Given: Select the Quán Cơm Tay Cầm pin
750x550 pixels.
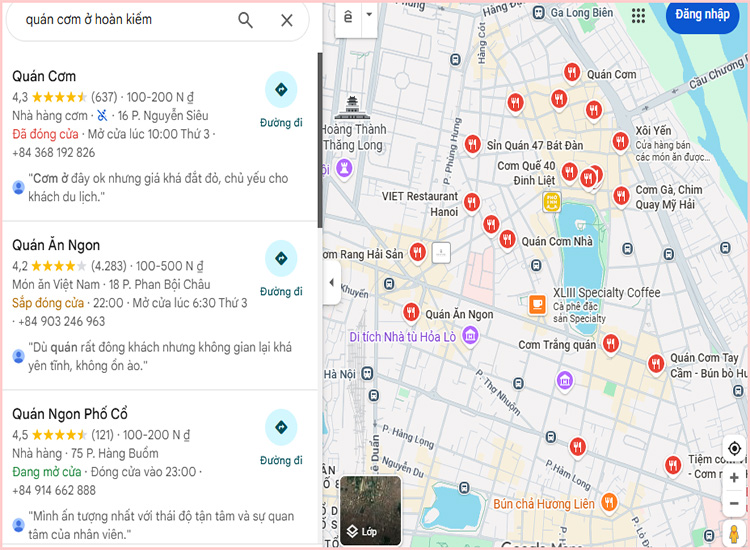Looking at the screenshot, I should pos(656,364).
